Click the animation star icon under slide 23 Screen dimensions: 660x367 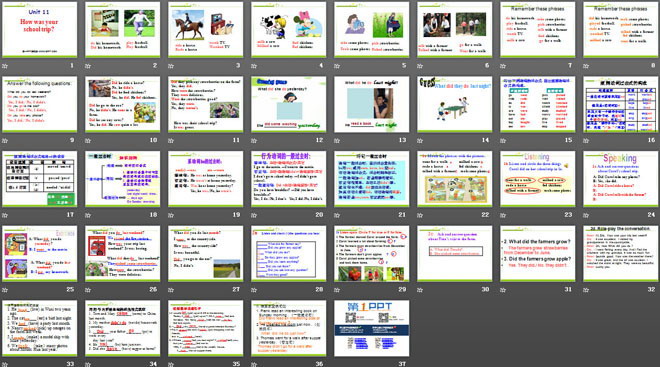tap(503, 215)
